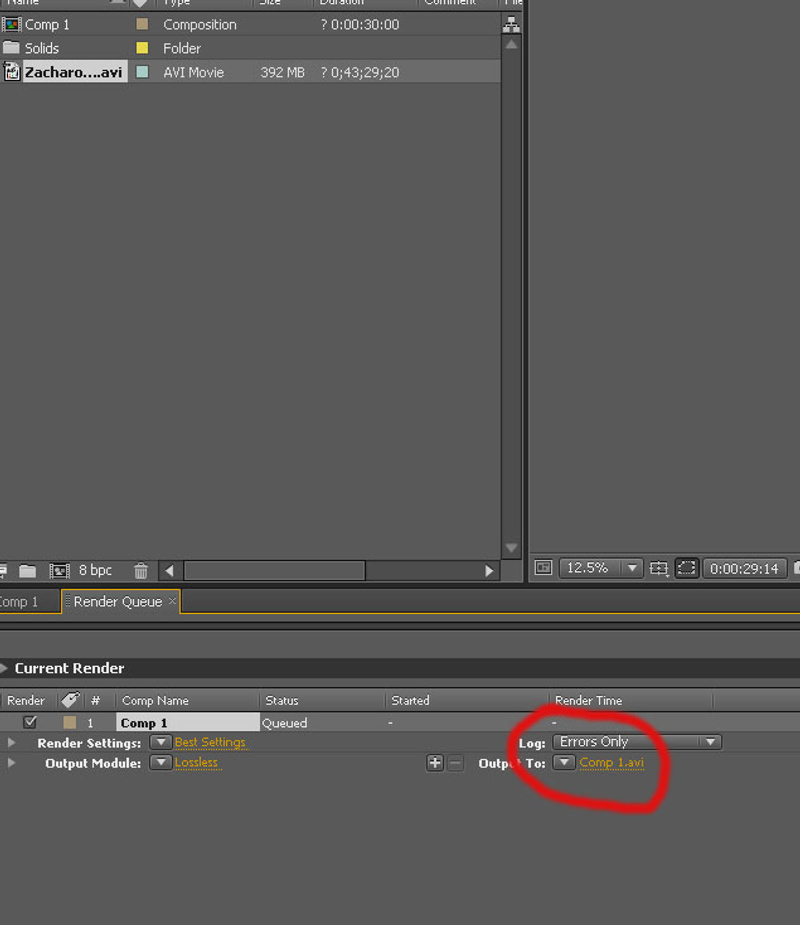Click the Best Settings link
Image resolution: width=800 pixels, height=925 pixels.
point(210,743)
